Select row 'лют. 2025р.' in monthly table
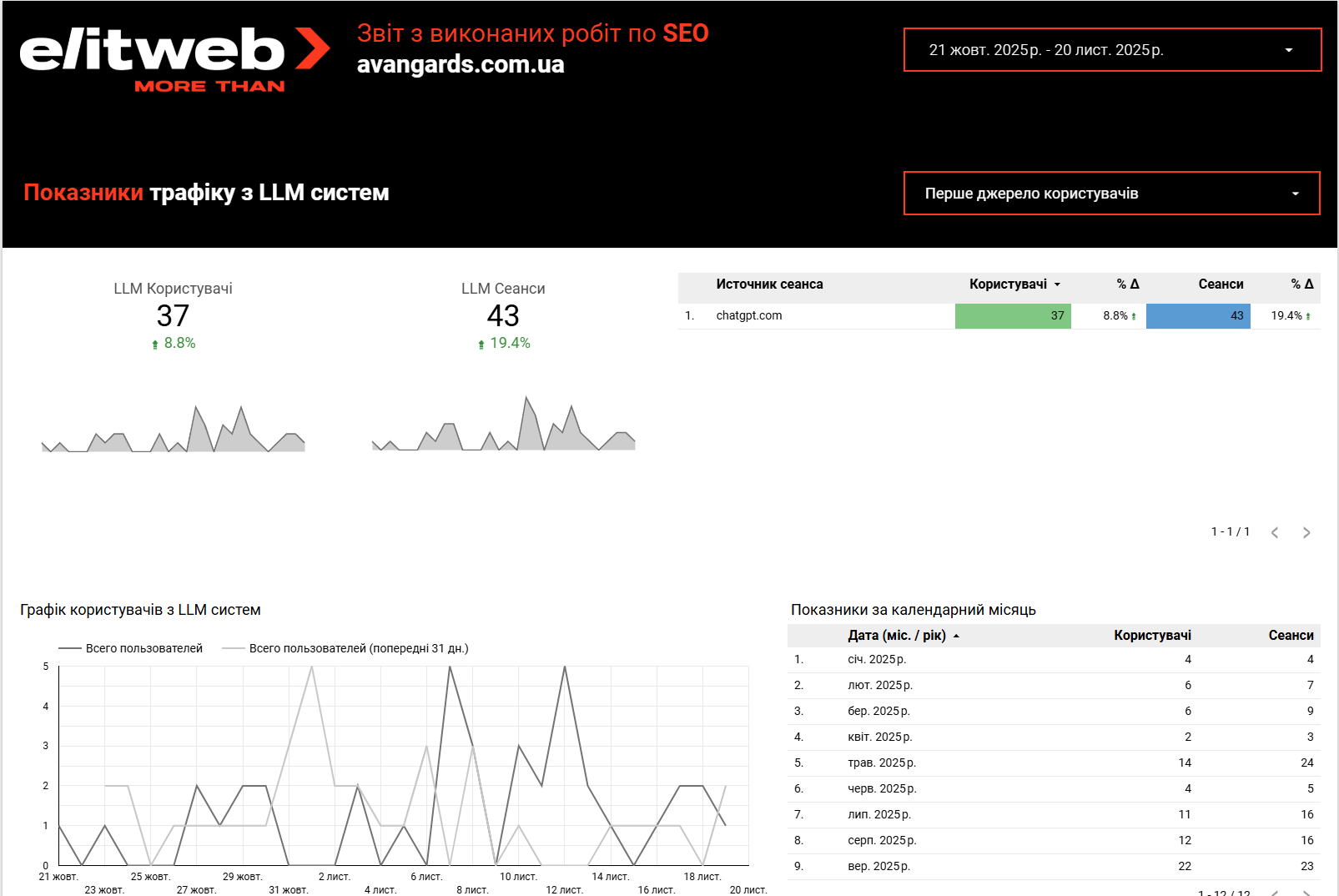The image size is (1339, 896). coord(1054,686)
